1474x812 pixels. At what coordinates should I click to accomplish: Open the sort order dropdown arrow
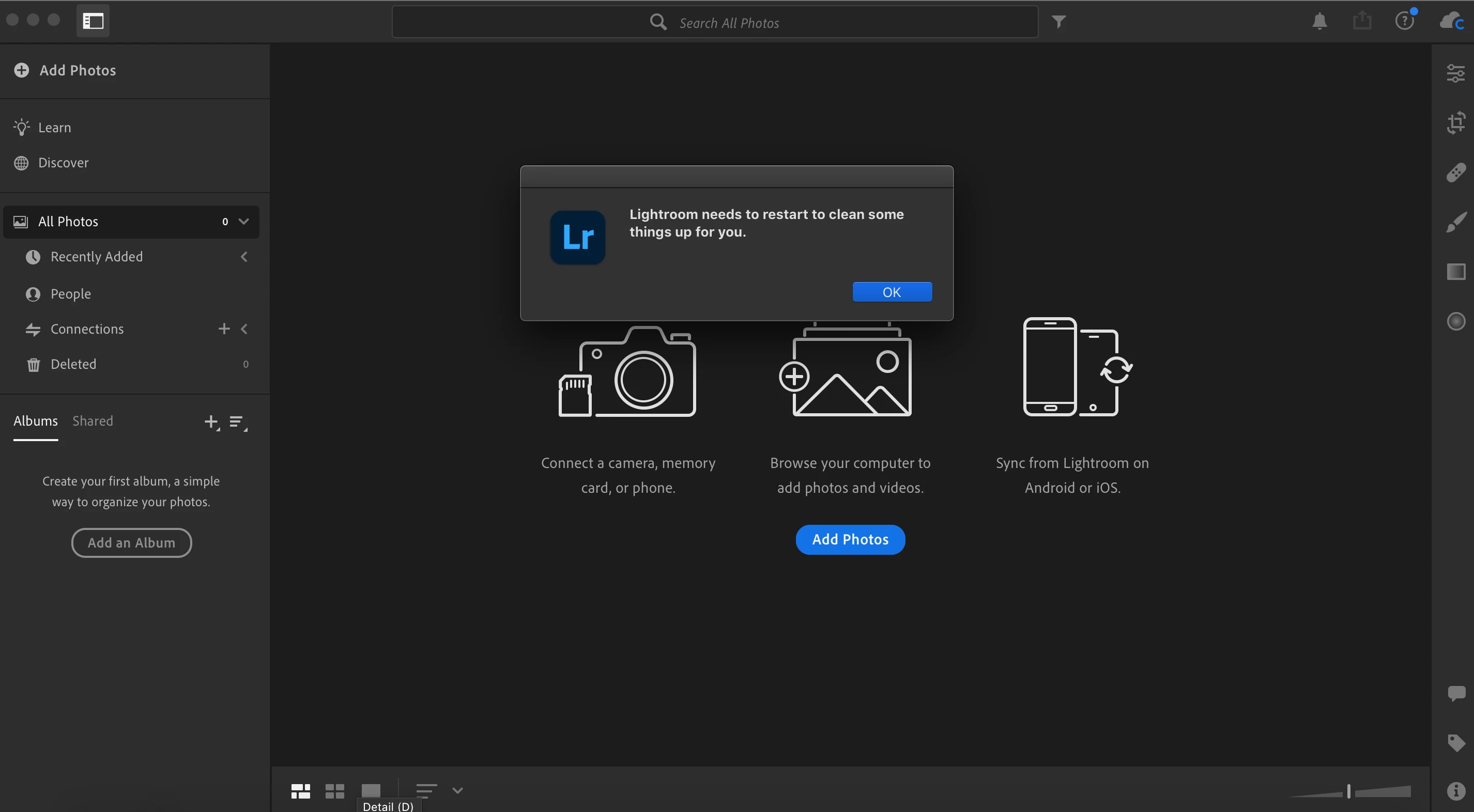pos(457,790)
